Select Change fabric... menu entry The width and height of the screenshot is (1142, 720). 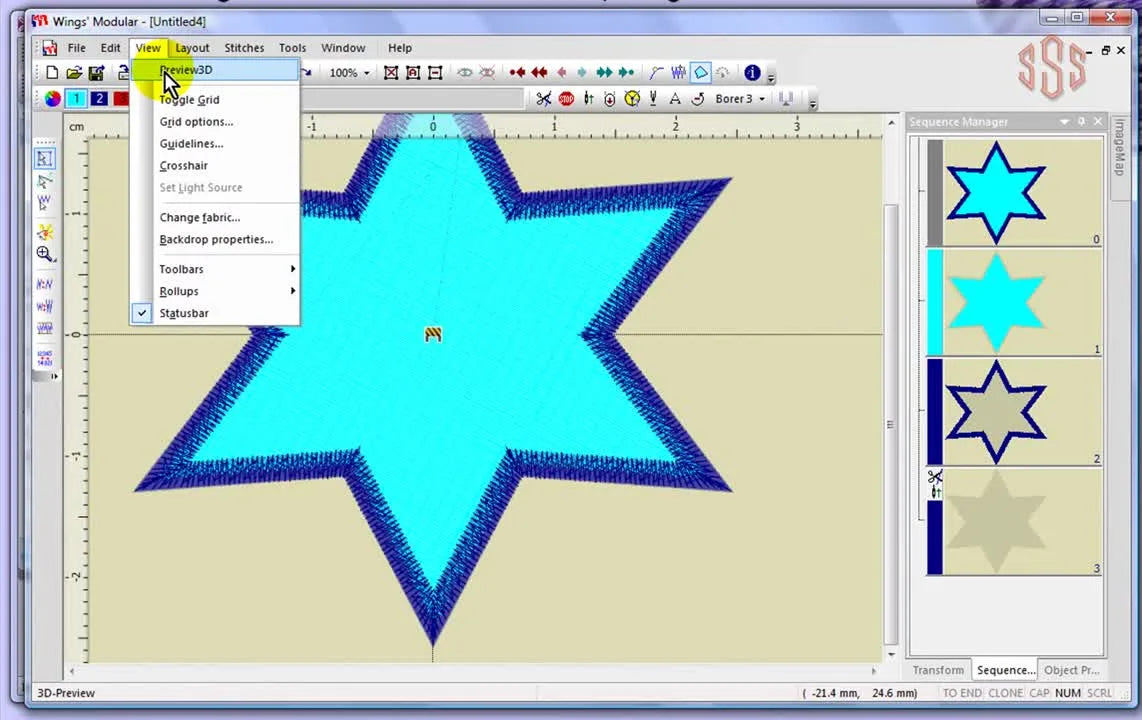216,217
